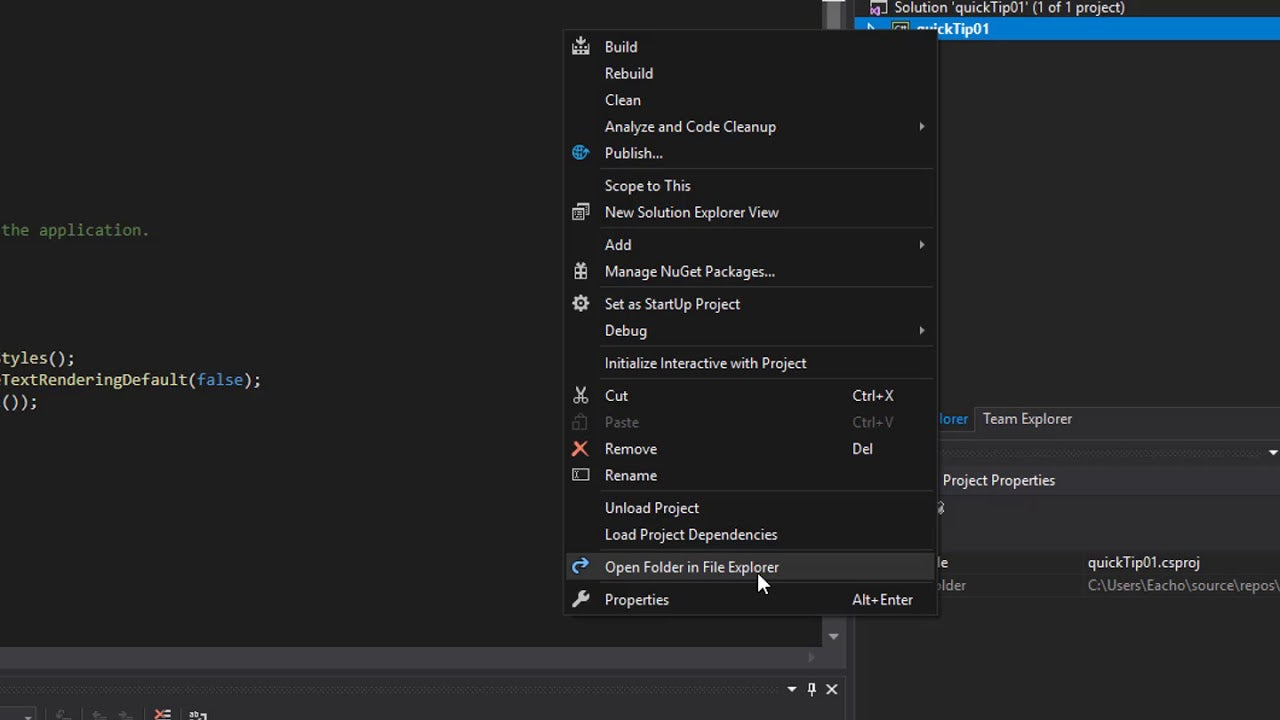Click the Build icon in context menu
The width and height of the screenshot is (1280, 720).
coord(581,47)
